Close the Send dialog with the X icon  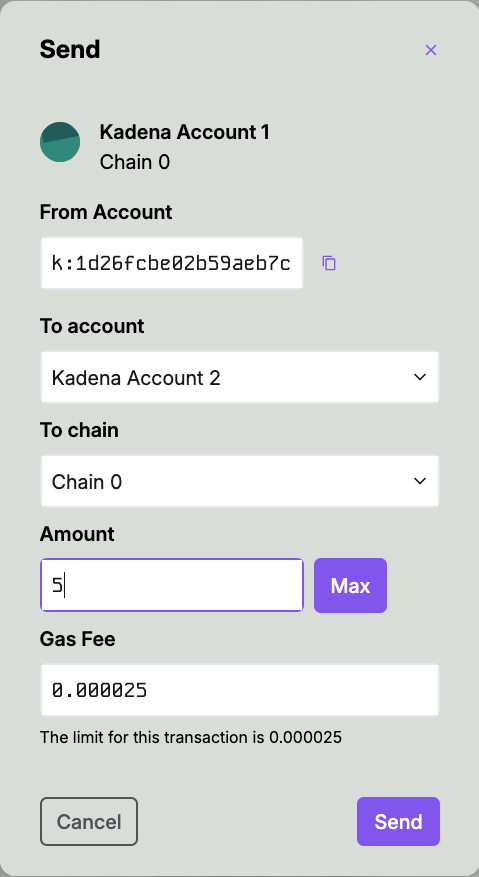coord(430,50)
